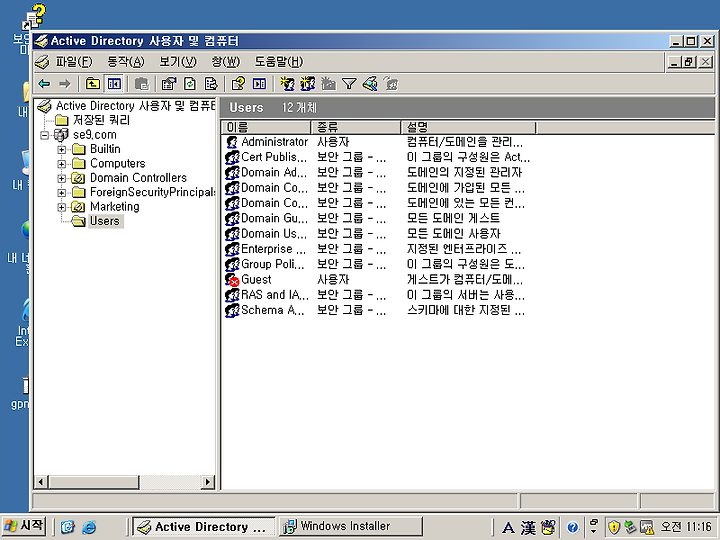Screen dimensions: 720x540
Task: Open the 보기(V) menu
Action: tap(178, 62)
